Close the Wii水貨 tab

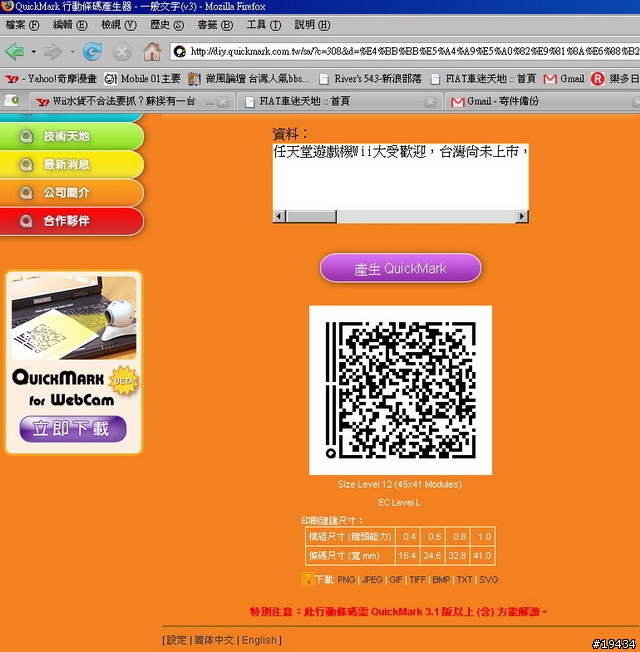[x=223, y=102]
